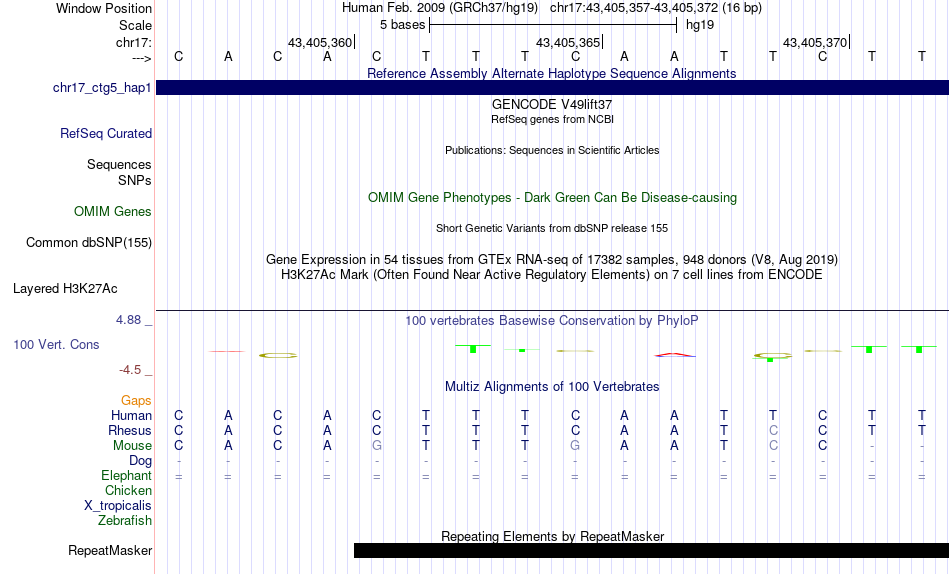
Task: Click 100 vertebrates Basewise Conservation by PhyloP title
Action: [552, 321]
